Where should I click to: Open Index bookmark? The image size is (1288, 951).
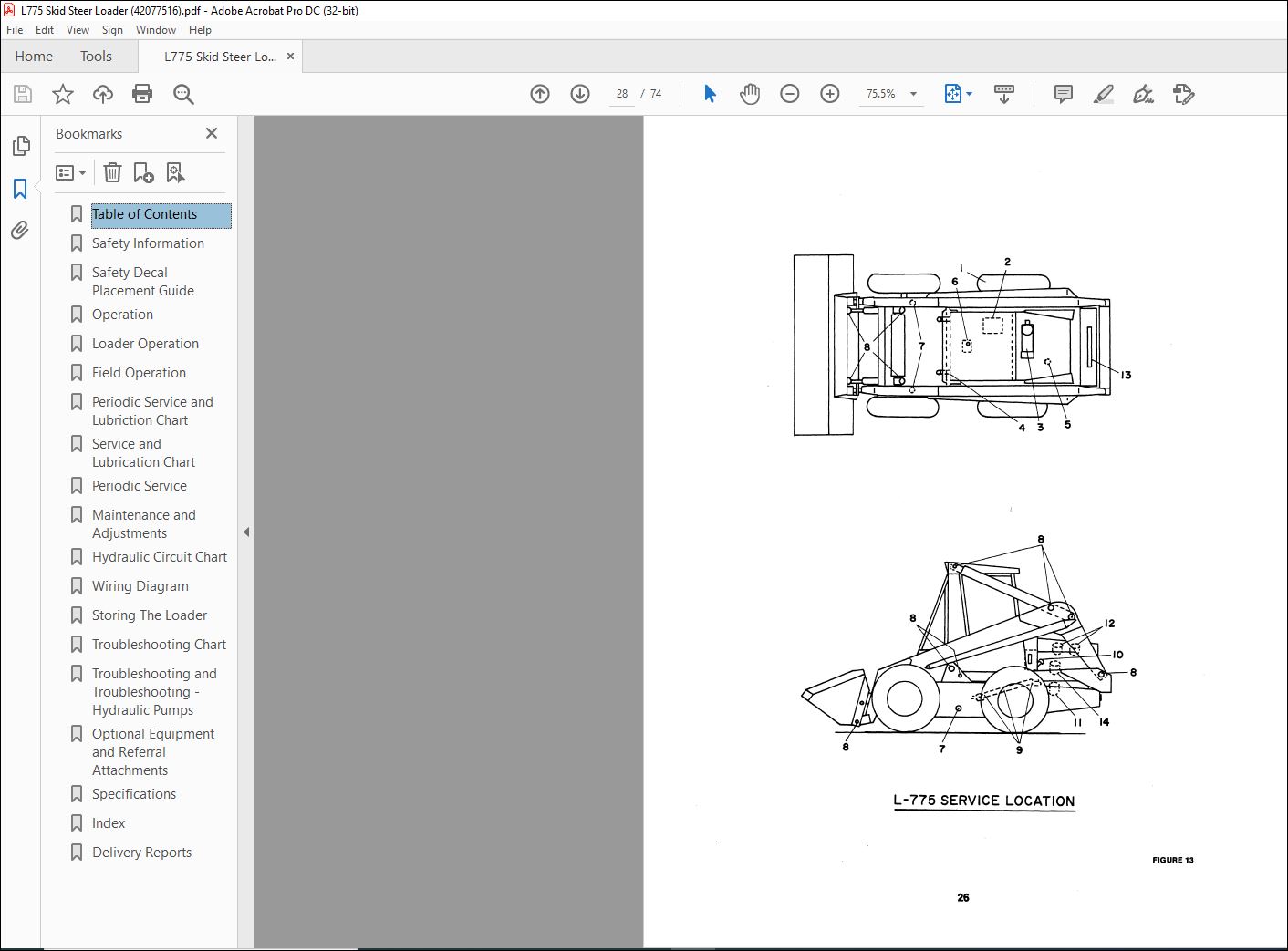click(109, 823)
